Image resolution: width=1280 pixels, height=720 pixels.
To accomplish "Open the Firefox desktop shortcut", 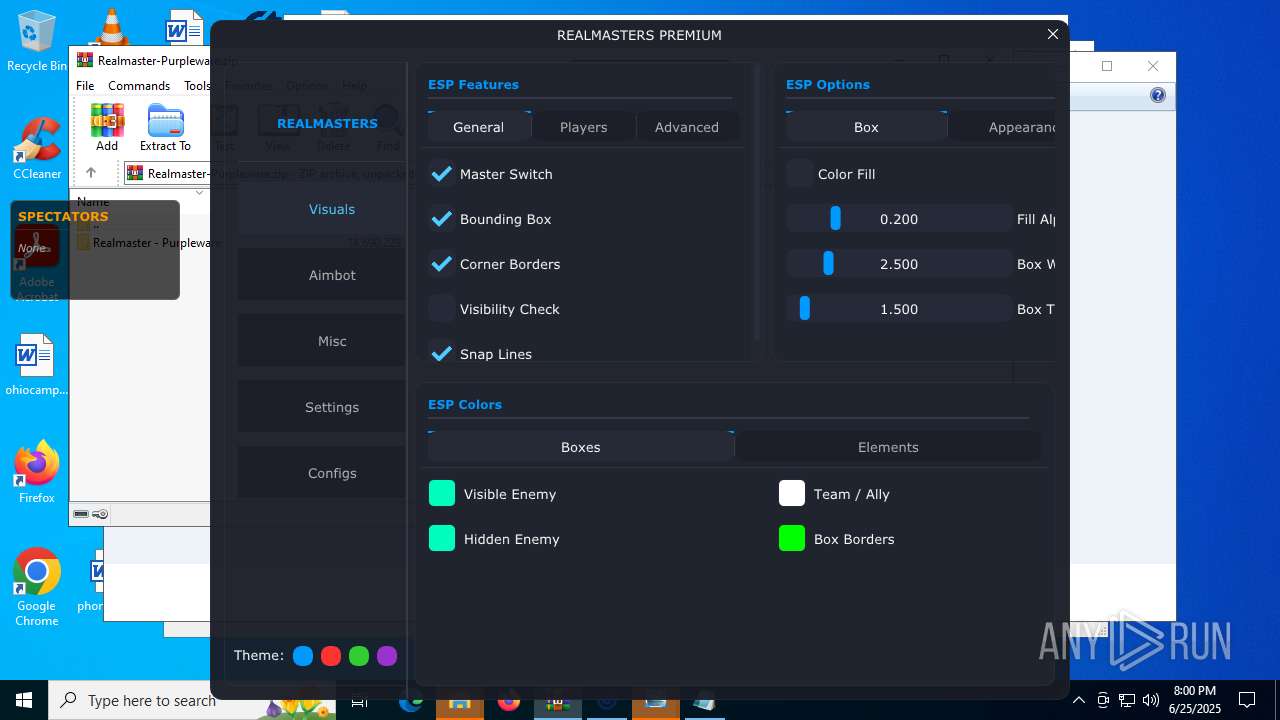I will coord(37,471).
